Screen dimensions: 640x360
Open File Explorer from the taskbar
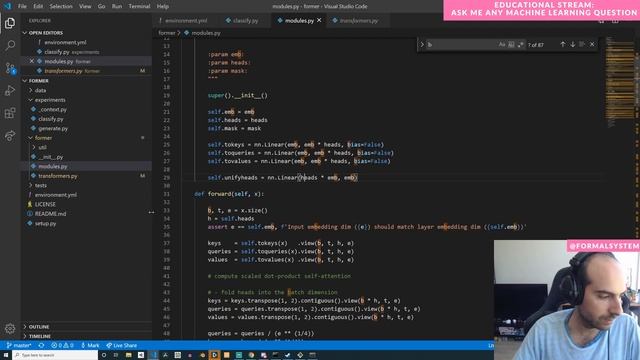128,355
